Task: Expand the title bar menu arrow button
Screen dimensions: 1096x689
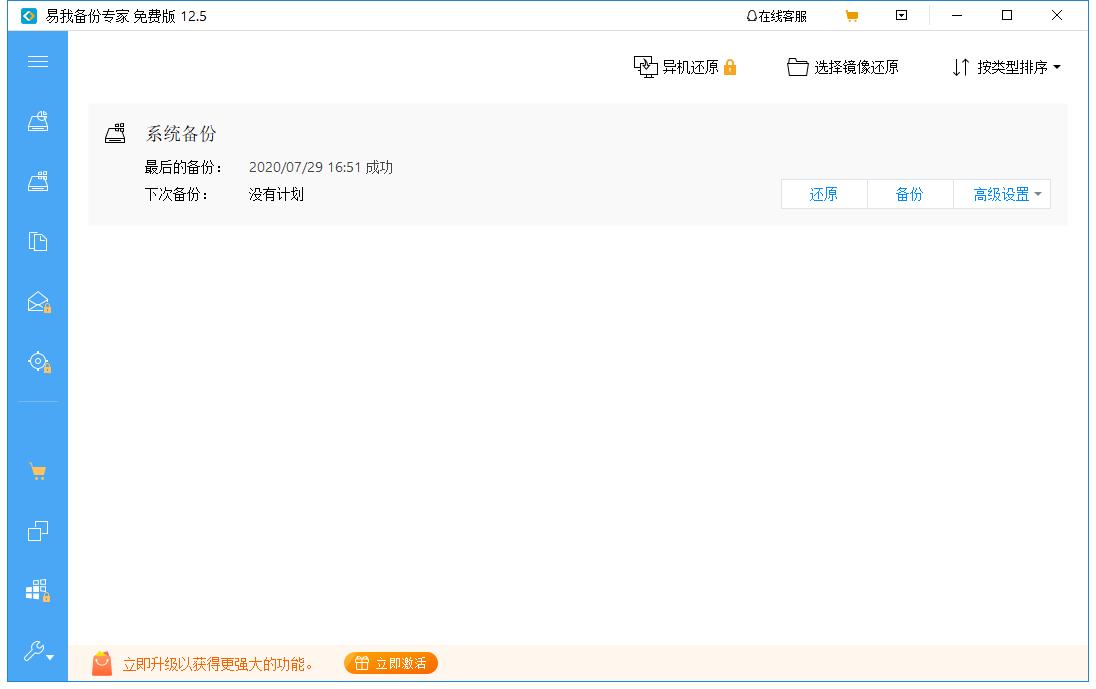Action: tap(901, 16)
